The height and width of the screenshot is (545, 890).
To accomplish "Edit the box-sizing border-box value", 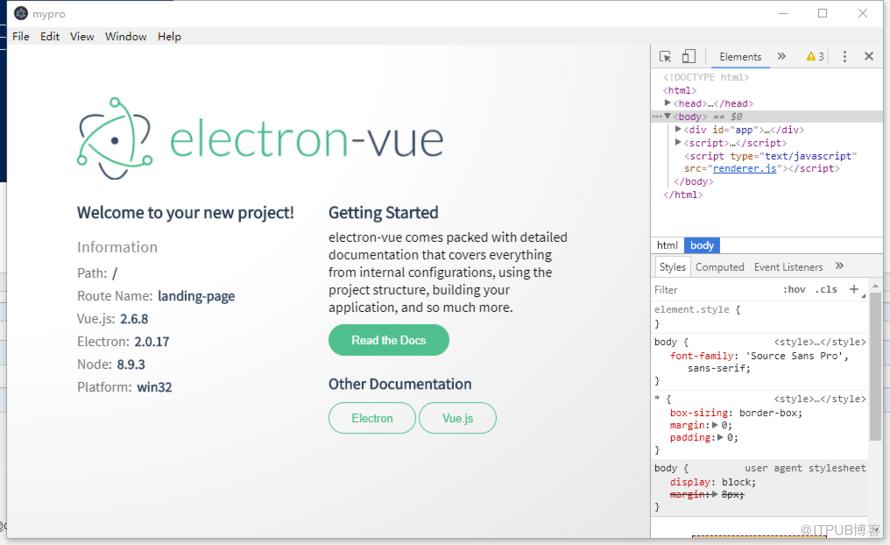I will (770, 413).
